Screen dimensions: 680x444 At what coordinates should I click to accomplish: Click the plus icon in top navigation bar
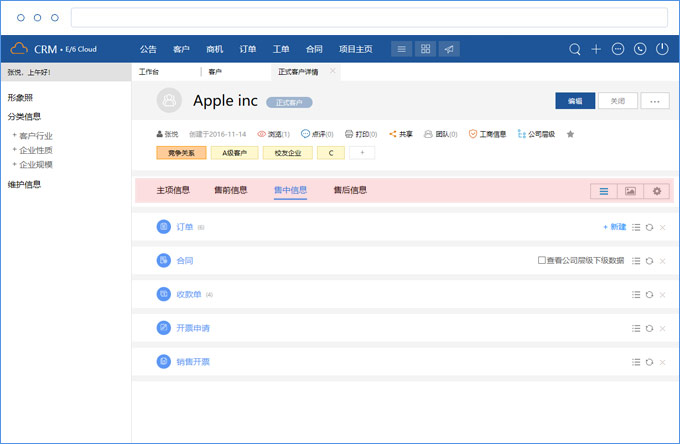(596, 49)
